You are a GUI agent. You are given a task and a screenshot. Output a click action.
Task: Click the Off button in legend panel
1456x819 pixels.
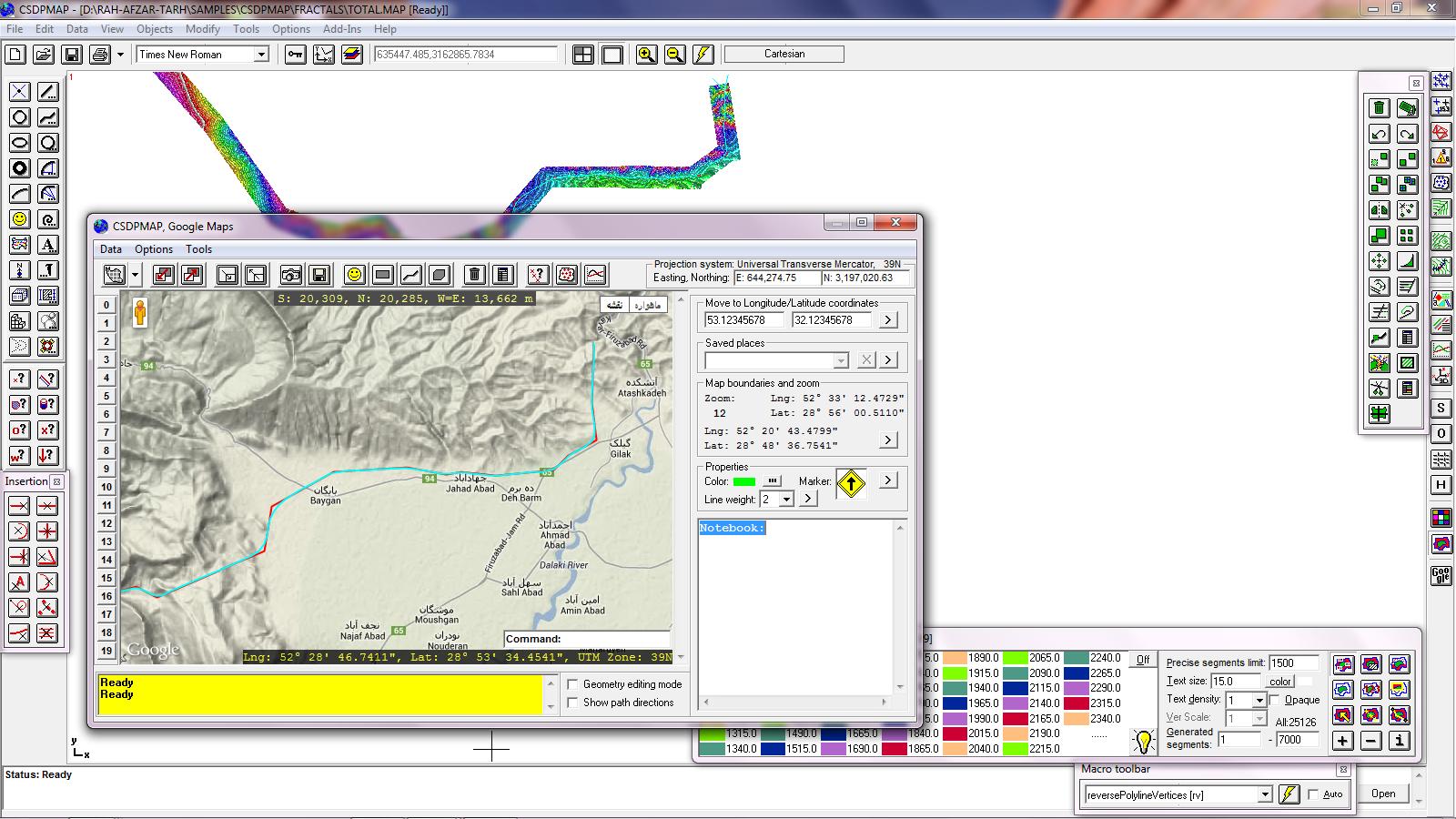point(1143,660)
